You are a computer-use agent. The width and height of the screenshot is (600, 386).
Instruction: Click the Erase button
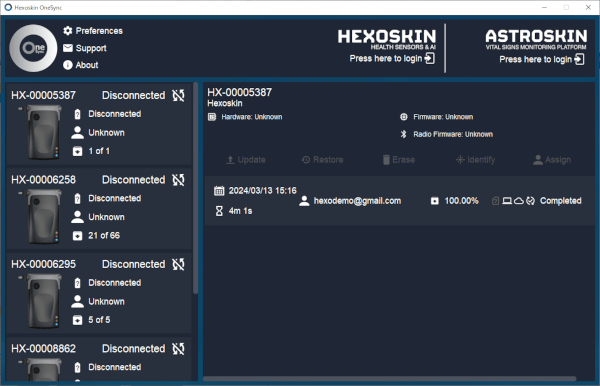coord(399,160)
